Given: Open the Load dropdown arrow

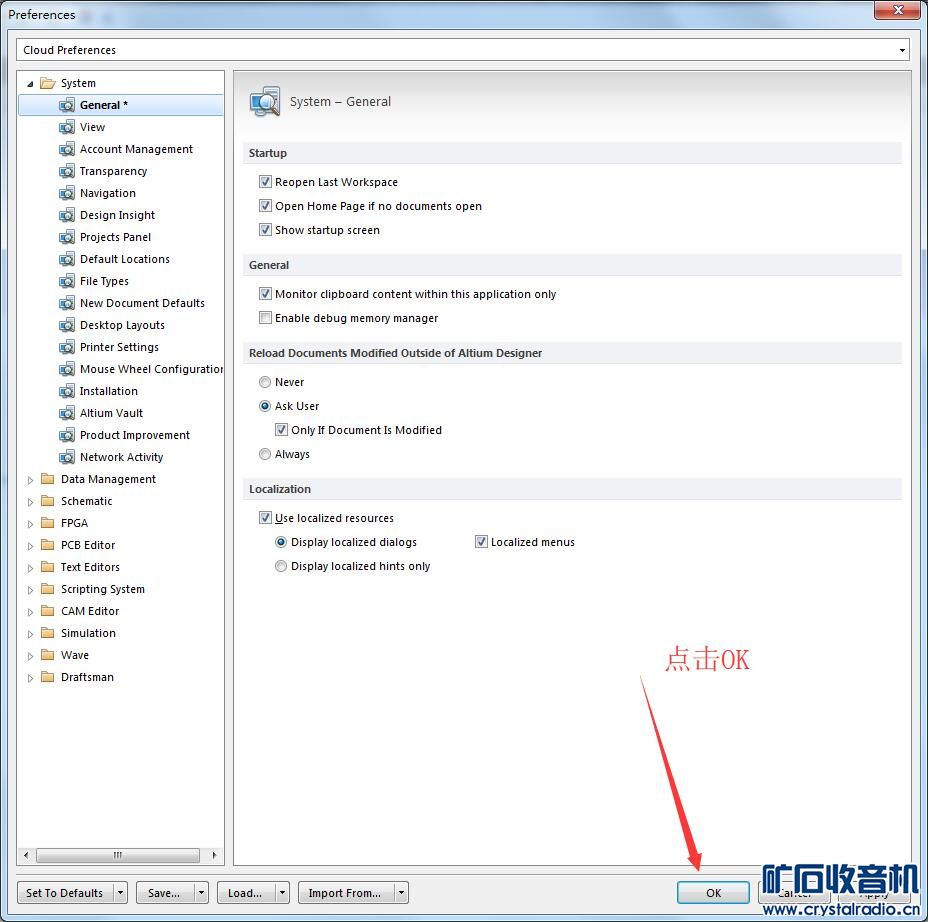Looking at the screenshot, I should [x=282, y=892].
